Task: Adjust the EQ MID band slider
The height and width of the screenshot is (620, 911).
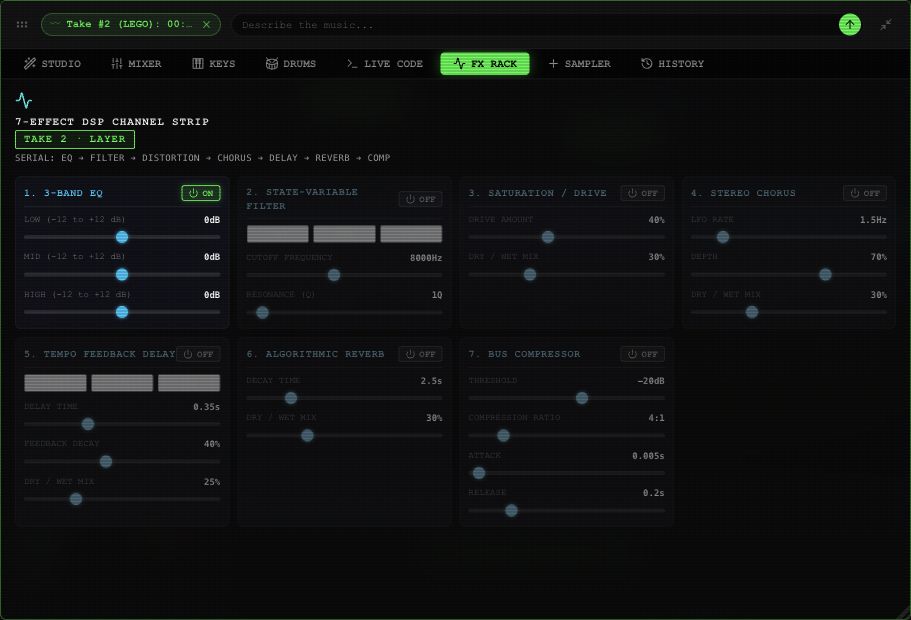Action: tap(122, 274)
